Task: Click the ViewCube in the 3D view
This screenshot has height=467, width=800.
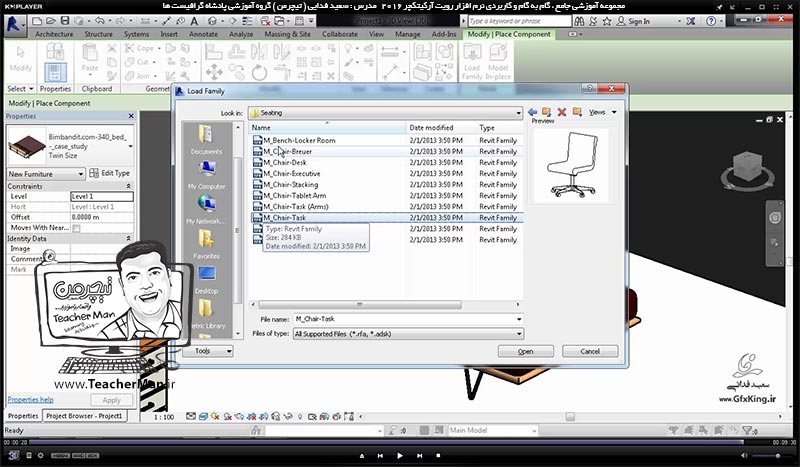Action: (747, 167)
